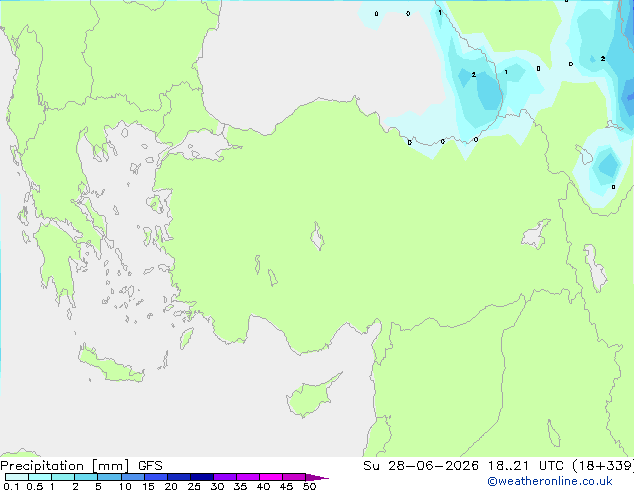Click legend value label '50'
Viewport: 634px width, 490px height.
coord(309,486)
